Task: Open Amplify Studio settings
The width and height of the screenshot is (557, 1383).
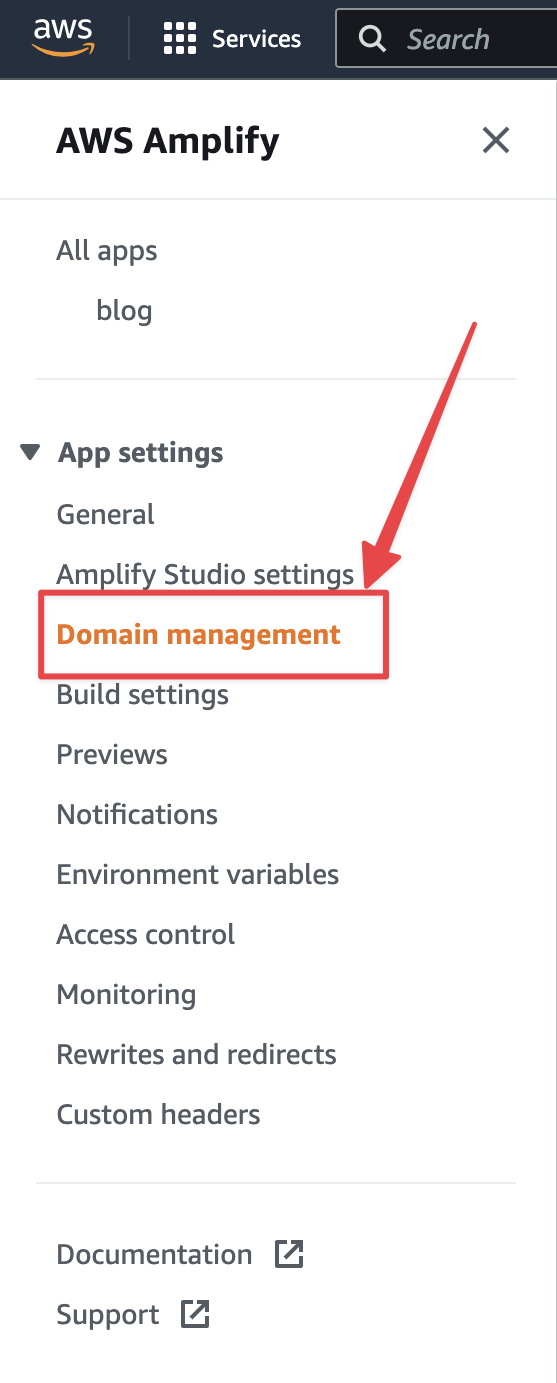Action: point(205,575)
